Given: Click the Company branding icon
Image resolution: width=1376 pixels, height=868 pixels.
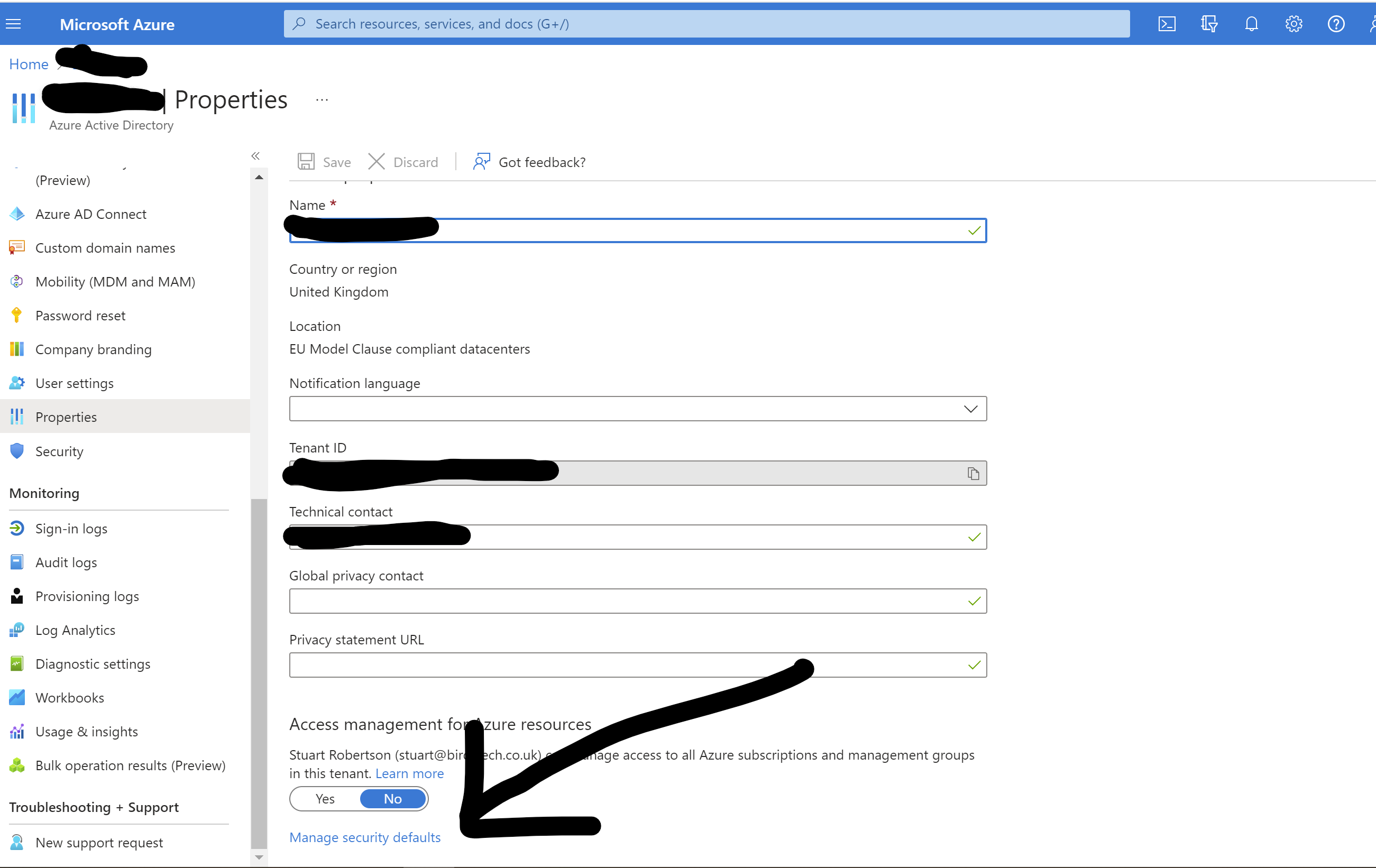Looking at the screenshot, I should point(17,349).
